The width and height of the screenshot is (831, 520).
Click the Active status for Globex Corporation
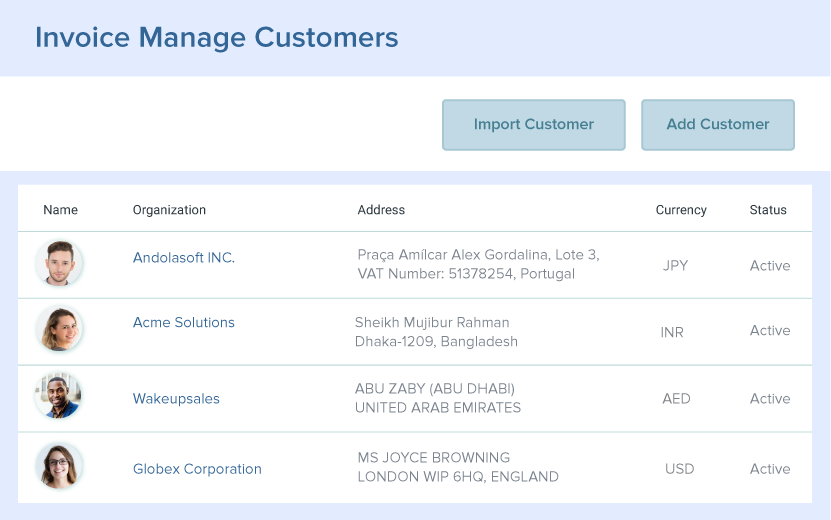coord(770,469)
